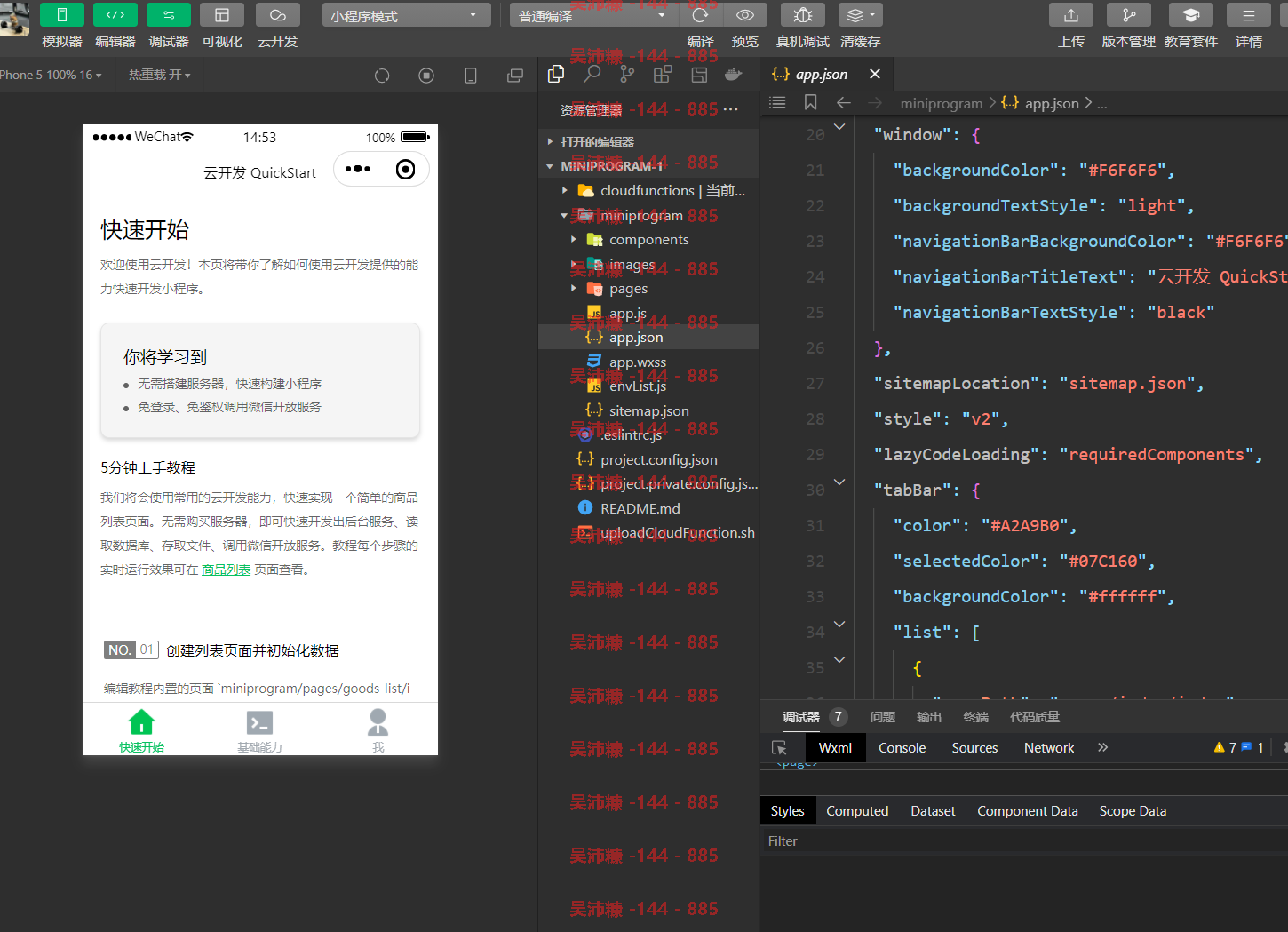The width and height of the screenshot is (1288, 932).
Task: Open the Source Control icon
Action: click(x=627, y=75)
